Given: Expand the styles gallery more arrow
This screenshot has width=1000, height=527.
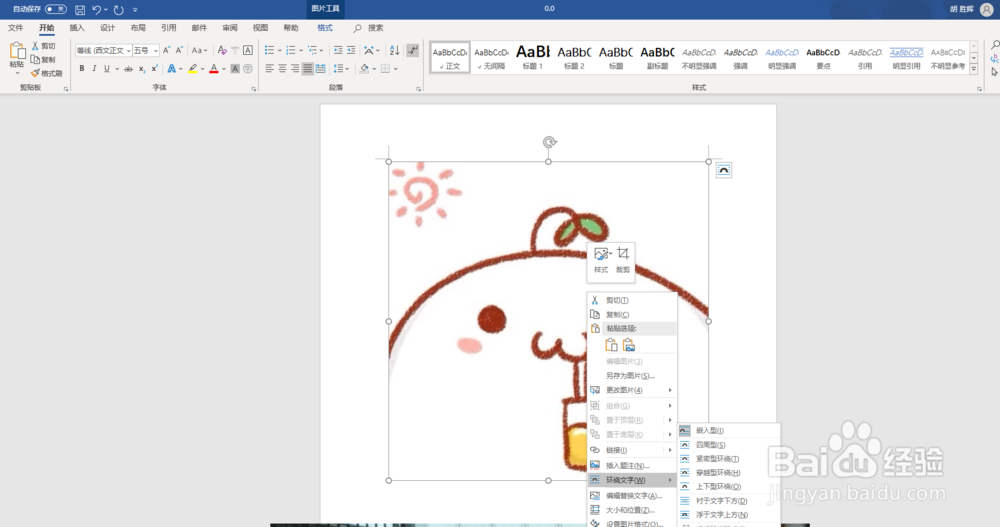Looking at the screenshot, I should point(974,68).
